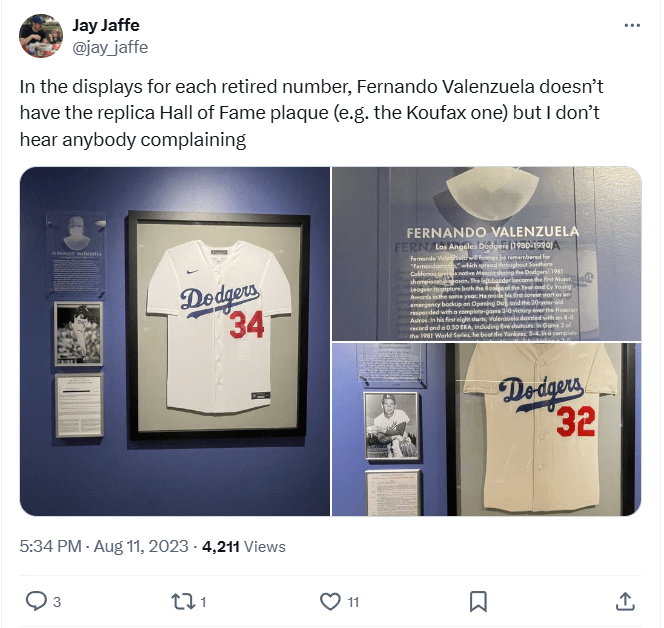664x628 pixels.
Task: Open the number 32 Koufax jersey photo
Action: pyautogui.click(x=487, y=429)
